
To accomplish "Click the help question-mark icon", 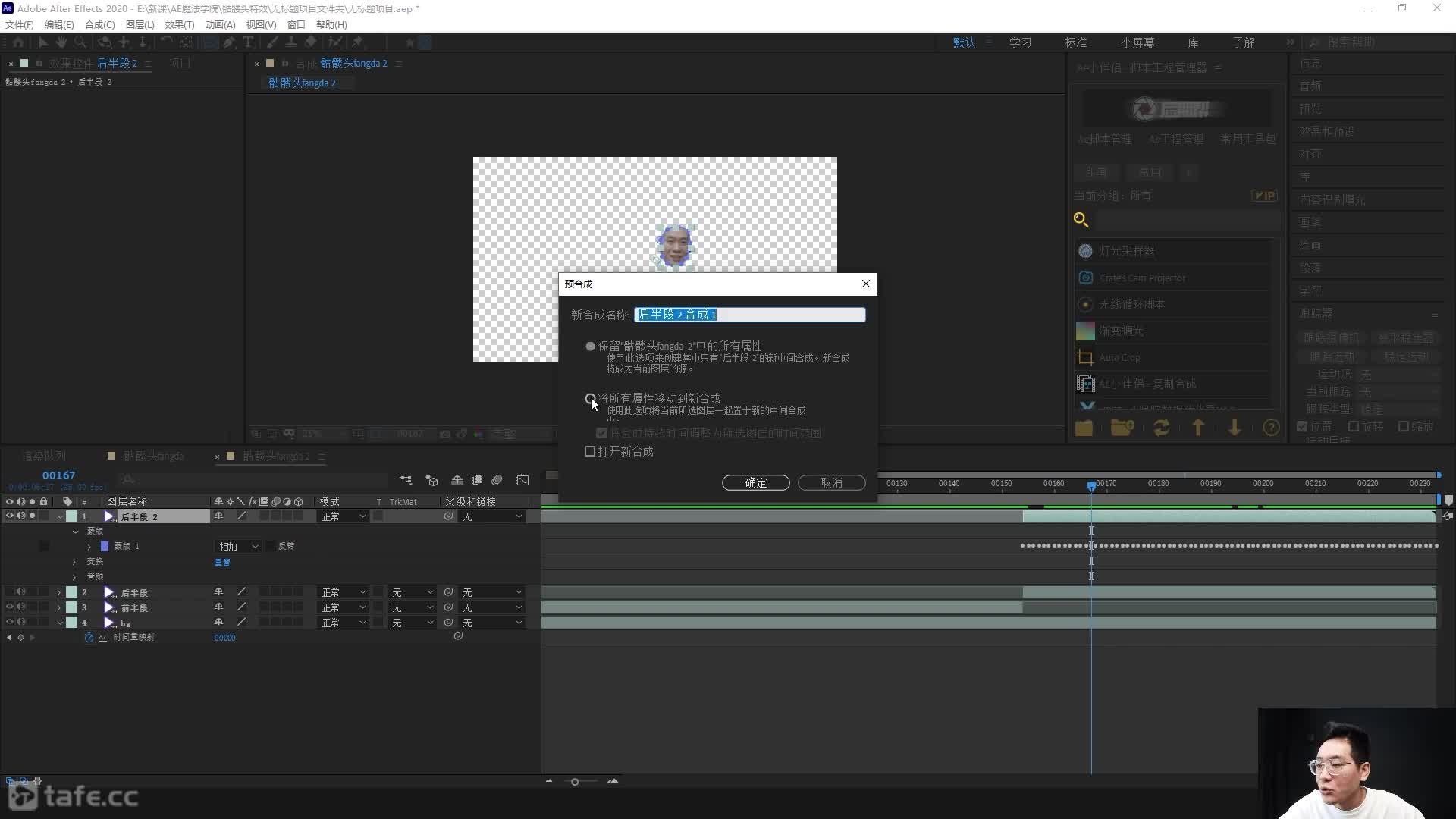I will pyautogui.click(x=1272, y=428).
